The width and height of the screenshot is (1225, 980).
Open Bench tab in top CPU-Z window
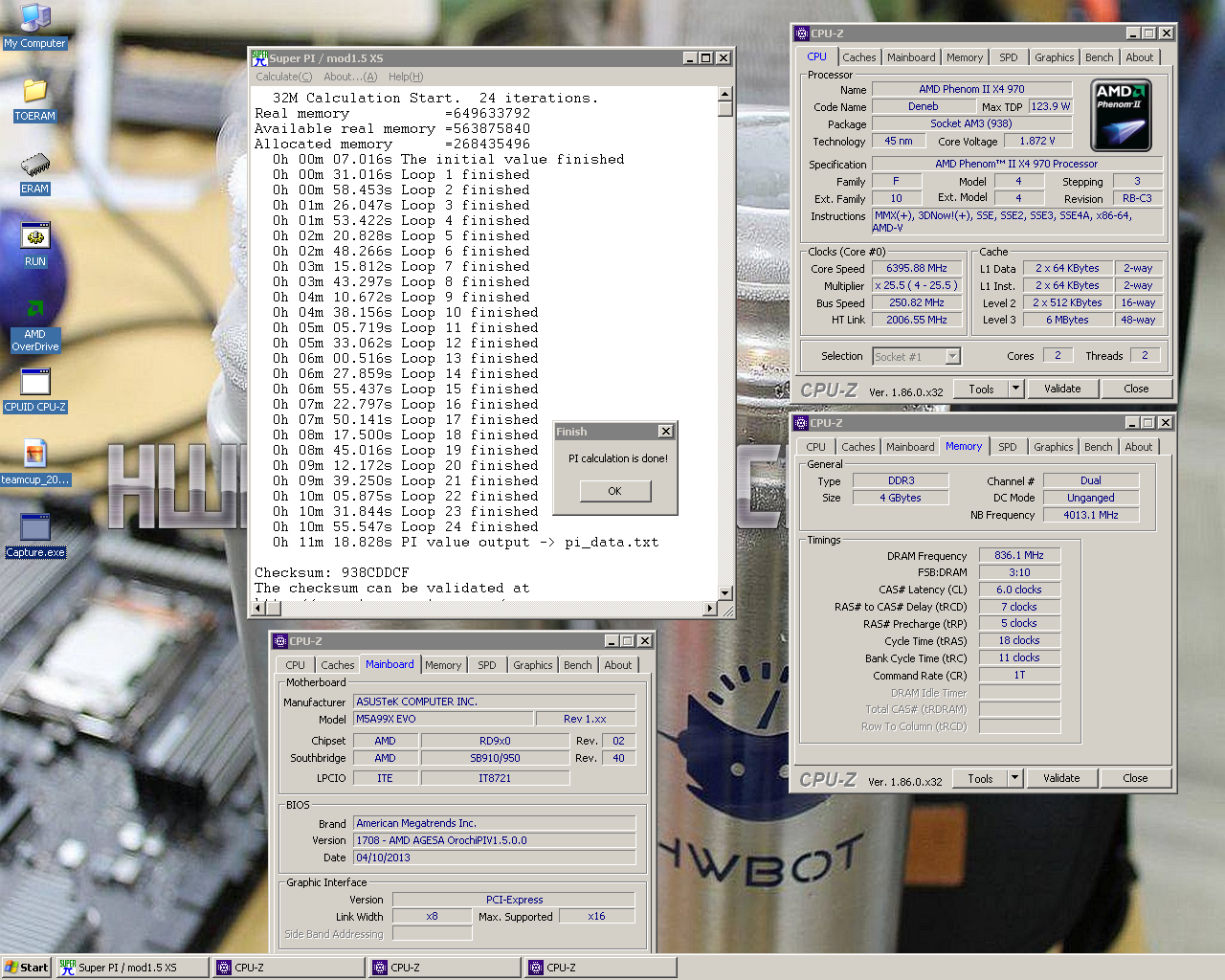1100,57
